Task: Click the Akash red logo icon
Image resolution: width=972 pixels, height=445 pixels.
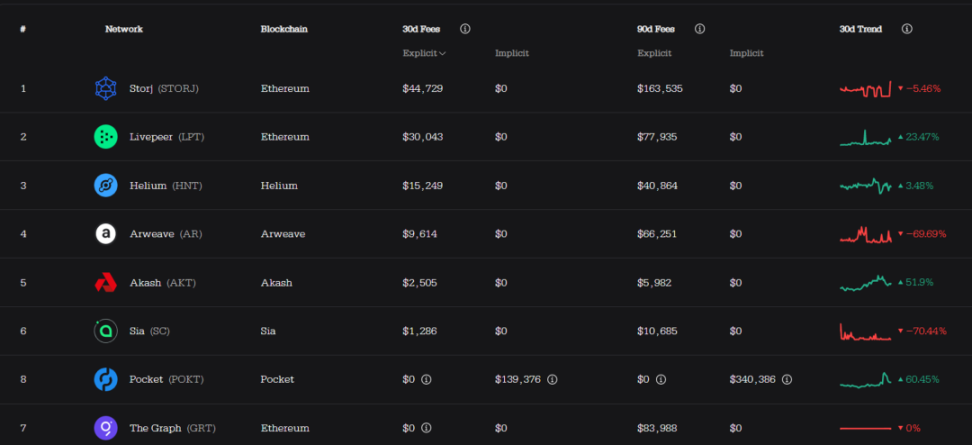Action: point(106,283)
